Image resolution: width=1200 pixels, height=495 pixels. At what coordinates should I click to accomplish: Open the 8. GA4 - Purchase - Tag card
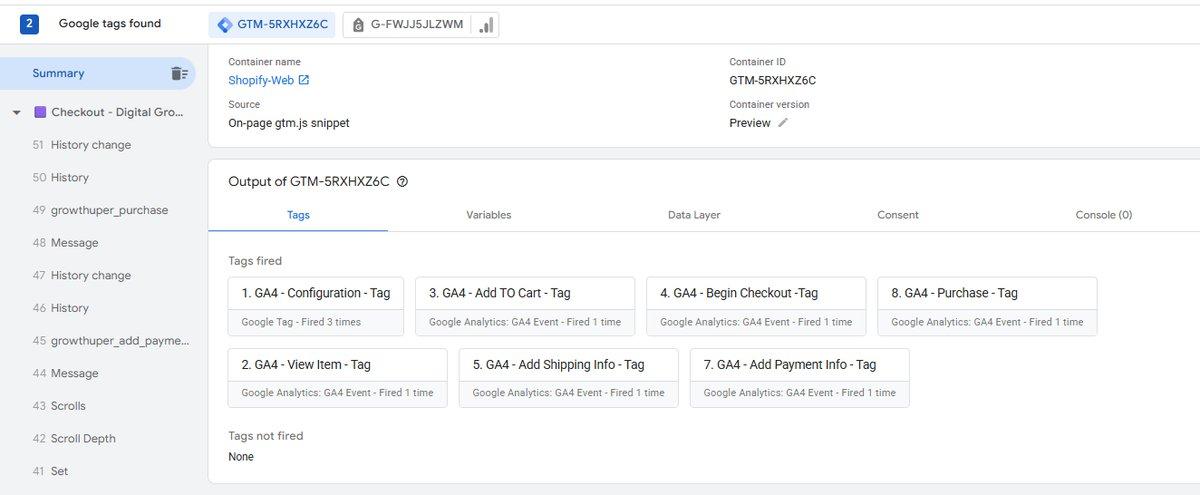(987, 306)
